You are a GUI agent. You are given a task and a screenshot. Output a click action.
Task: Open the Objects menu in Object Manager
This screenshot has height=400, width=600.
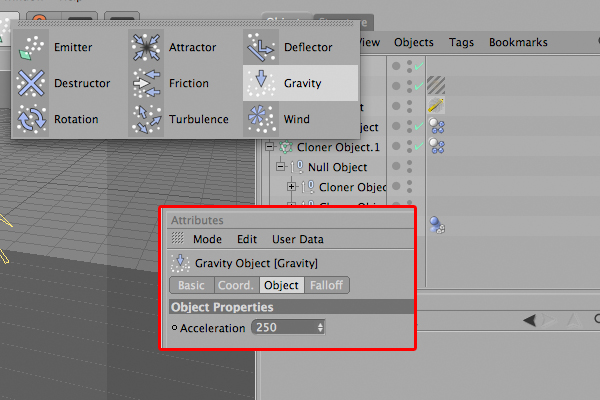click(x=414, y=42)
